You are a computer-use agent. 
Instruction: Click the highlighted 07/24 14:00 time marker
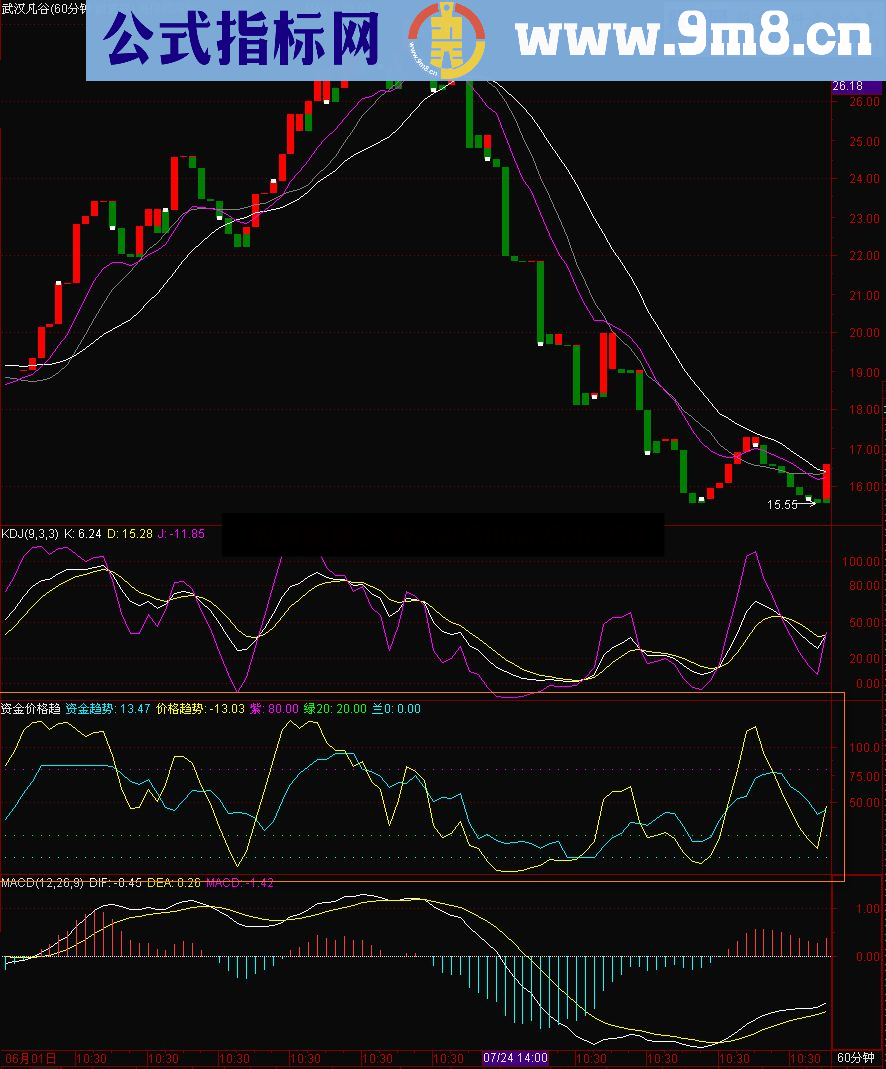pyautogui.click(x=515, y=1057)
